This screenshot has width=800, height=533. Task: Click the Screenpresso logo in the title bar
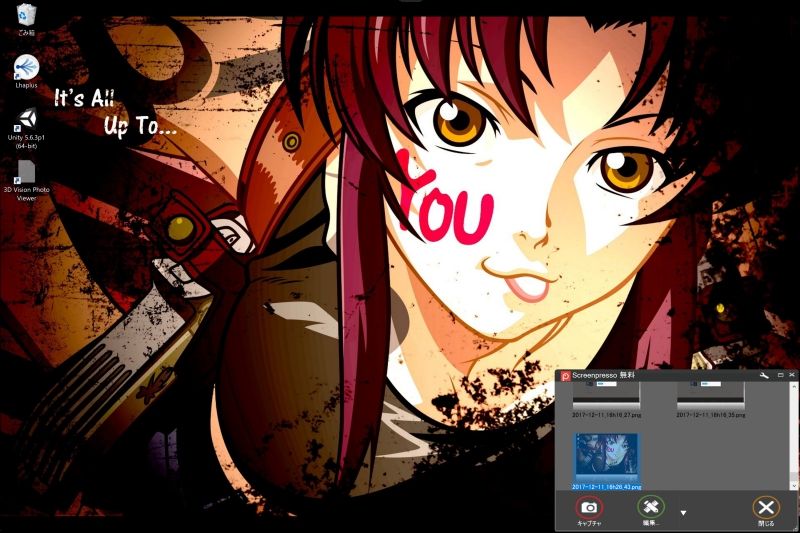tap(565, 376)
